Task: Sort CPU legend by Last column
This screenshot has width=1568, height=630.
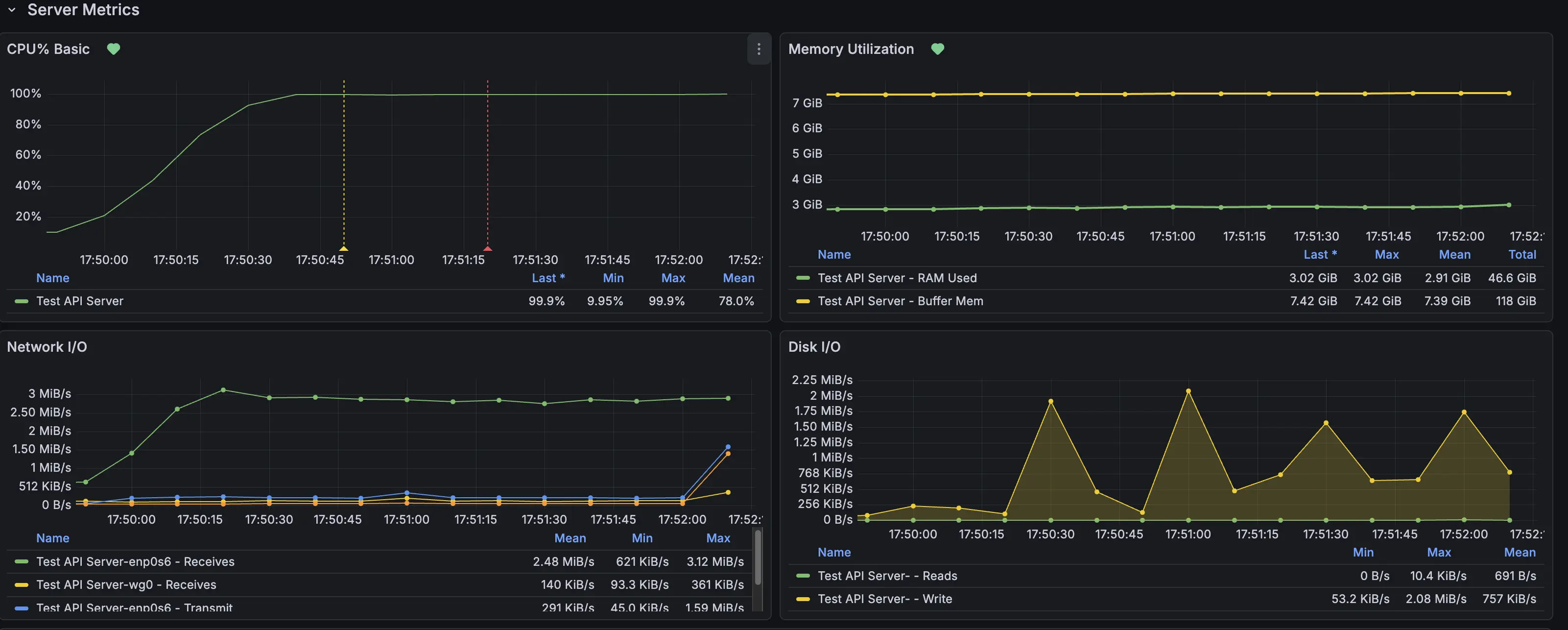Action: coord(548,278)
